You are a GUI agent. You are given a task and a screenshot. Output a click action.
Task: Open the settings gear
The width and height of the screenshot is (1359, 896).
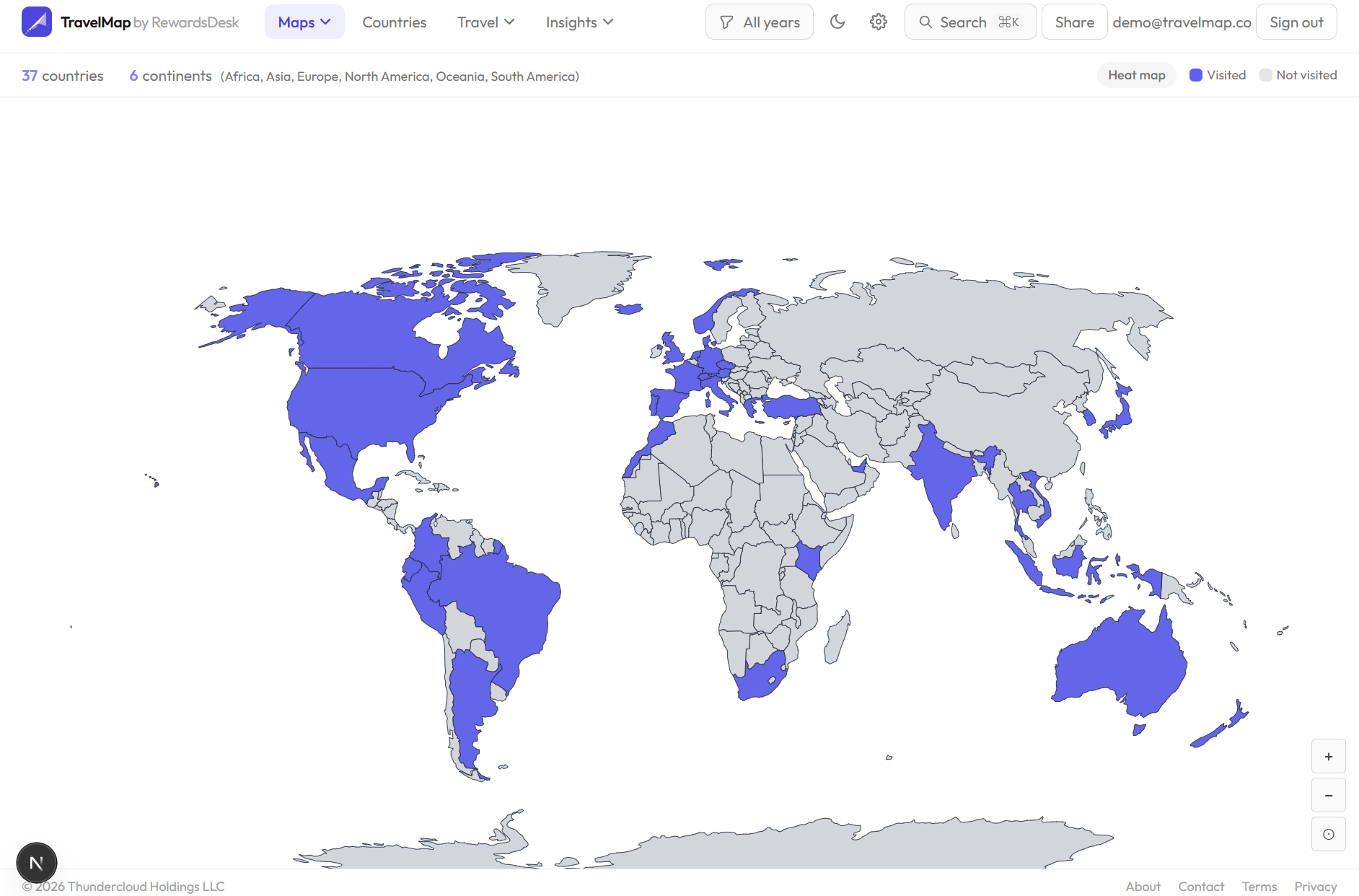879,22
